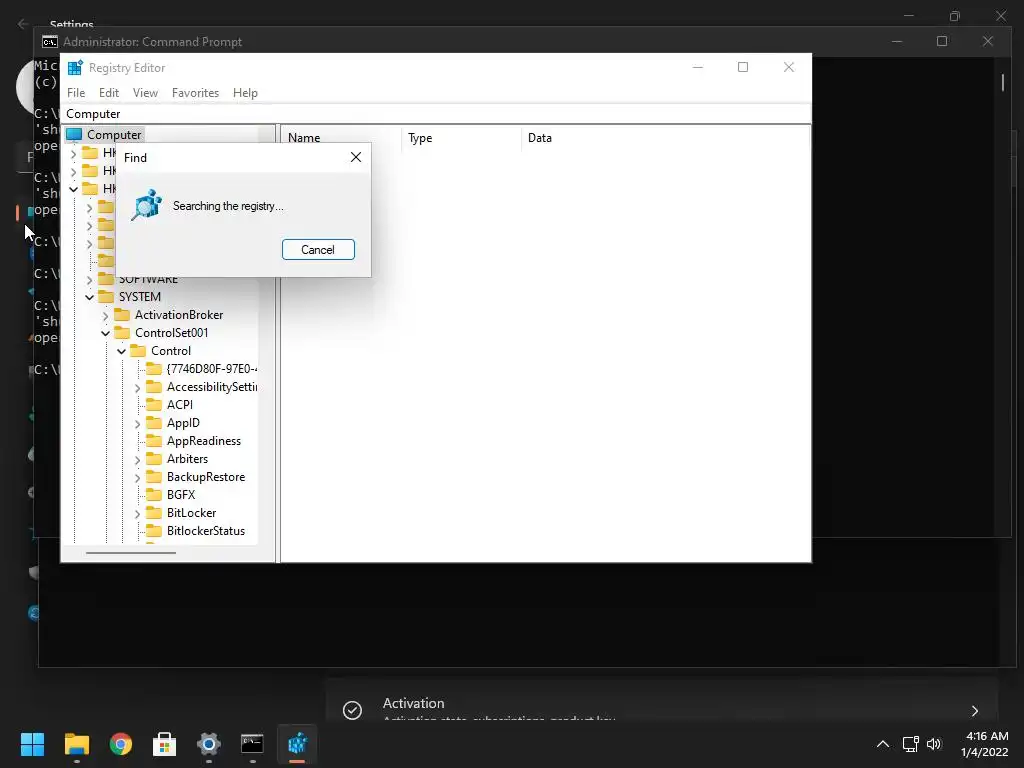Viewport: 1024px width, 768px height.
Task: Select the AppReadiness key
Action: [x=204, y=441]
